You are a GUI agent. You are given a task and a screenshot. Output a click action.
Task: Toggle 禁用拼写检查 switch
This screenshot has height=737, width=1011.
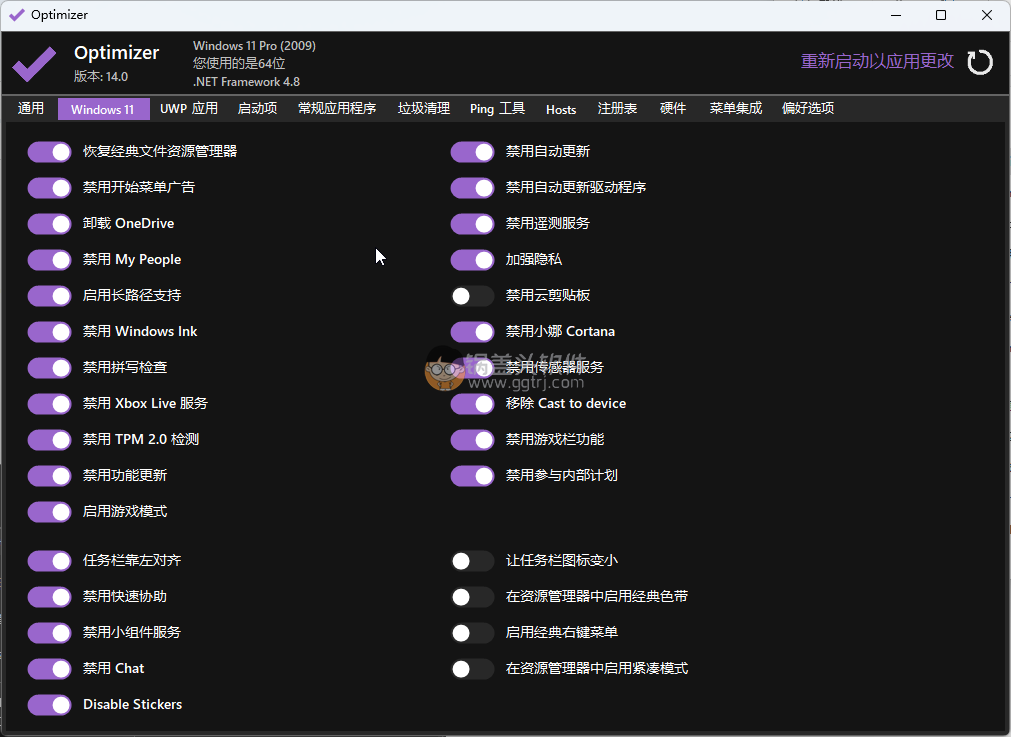(x=50, y=368)
